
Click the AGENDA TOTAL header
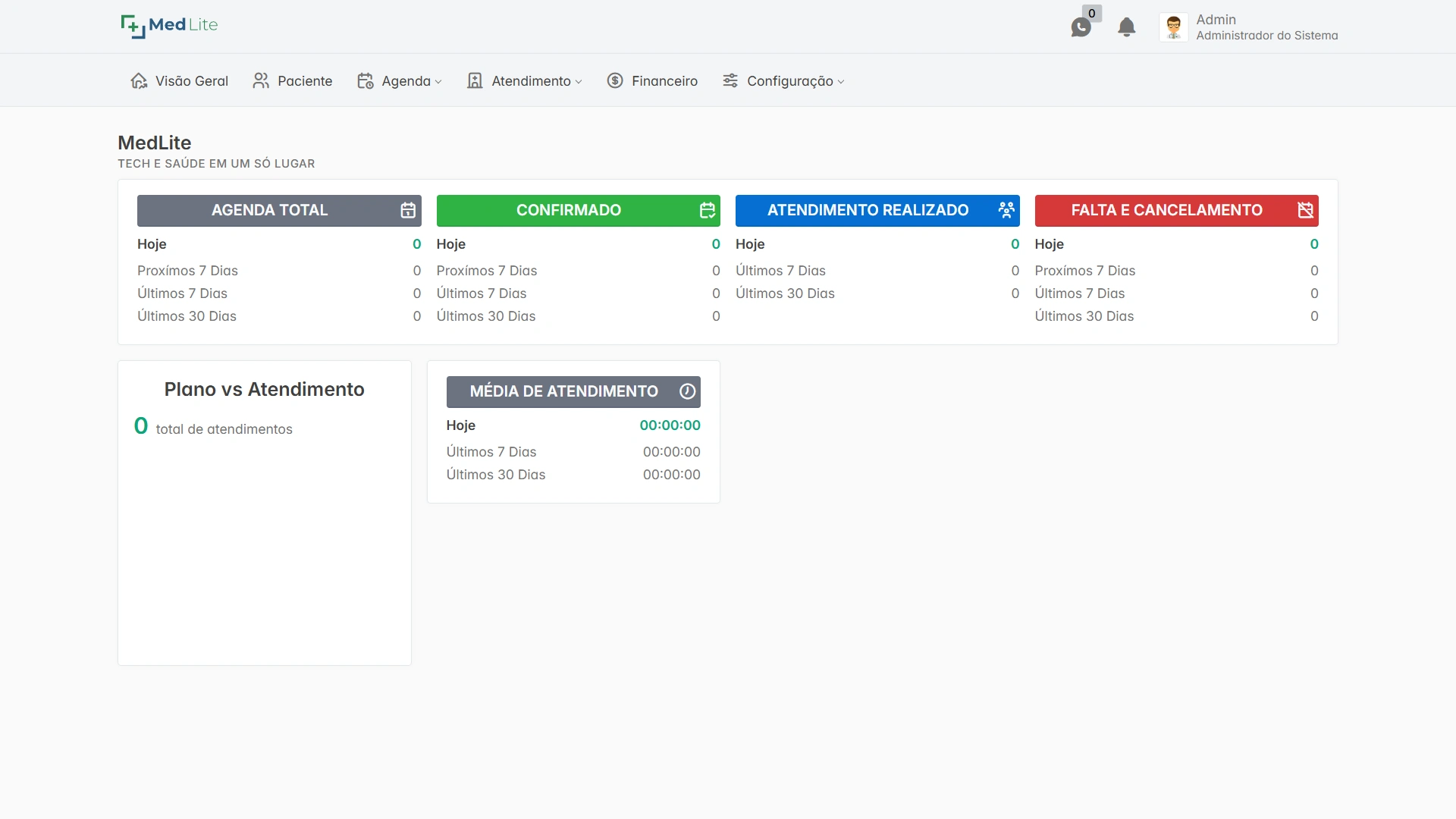269,210
